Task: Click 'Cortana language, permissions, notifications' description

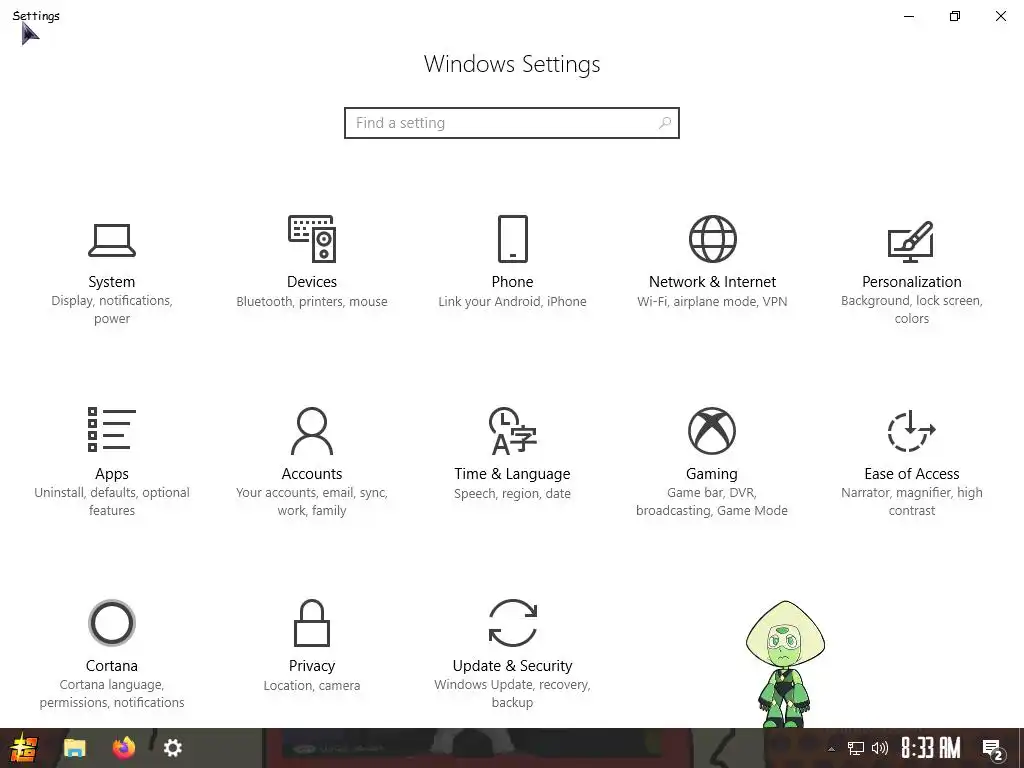Action: click(x=112, y=694)
